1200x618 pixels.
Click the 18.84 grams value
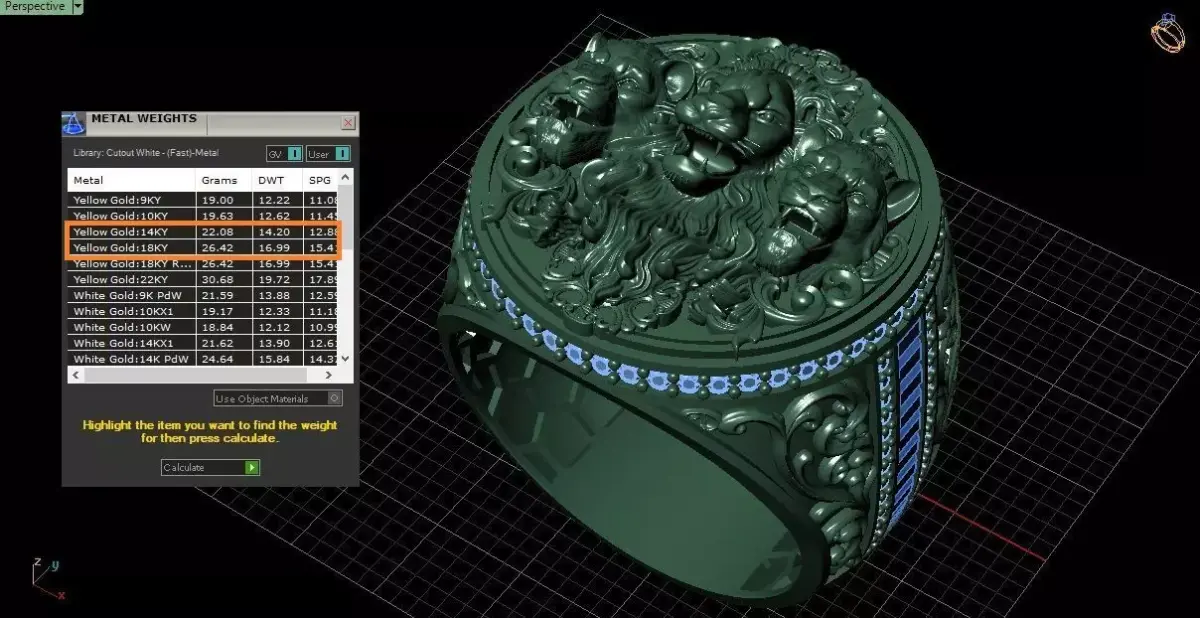218,327
